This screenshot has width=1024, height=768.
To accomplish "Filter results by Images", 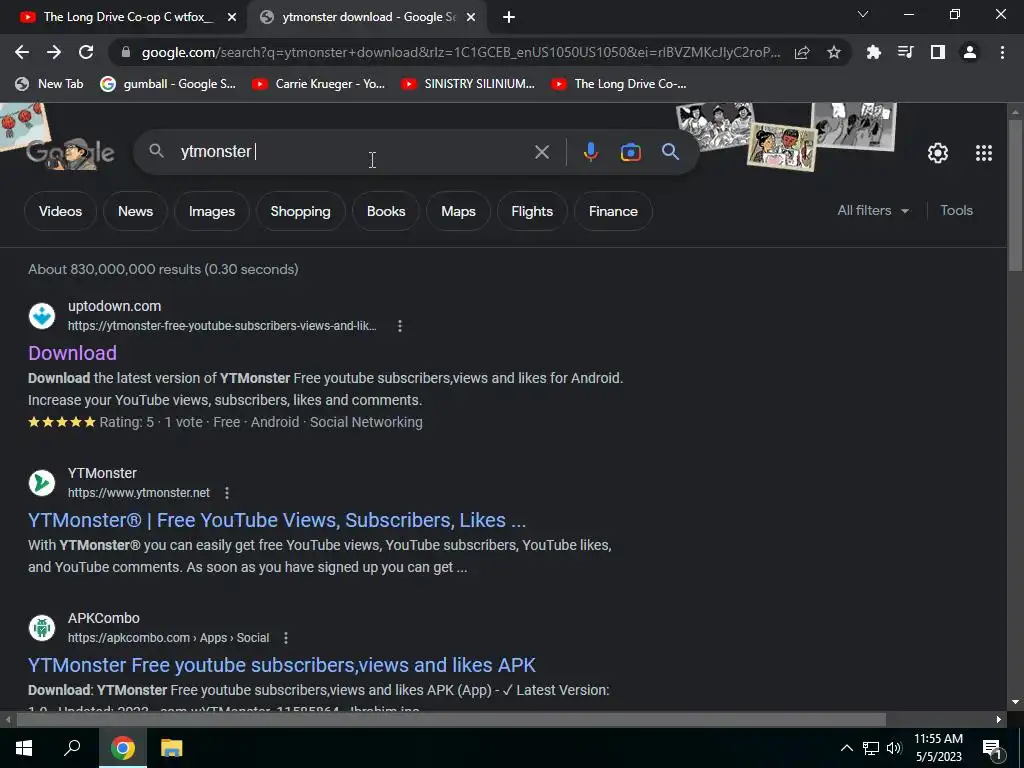I will tap(212, 211).
